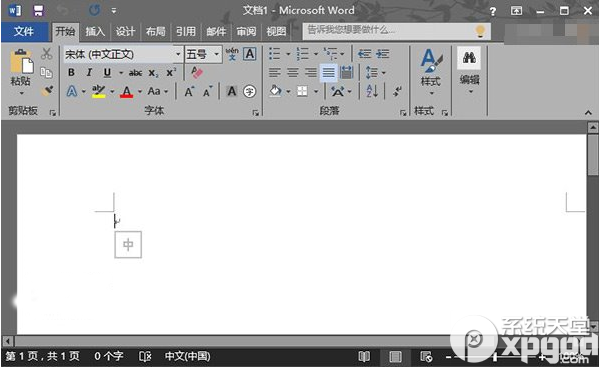Image resolution: width=599 pixels, height=367 pixels.
Task: Align text left
Action: tap(274, 73)
